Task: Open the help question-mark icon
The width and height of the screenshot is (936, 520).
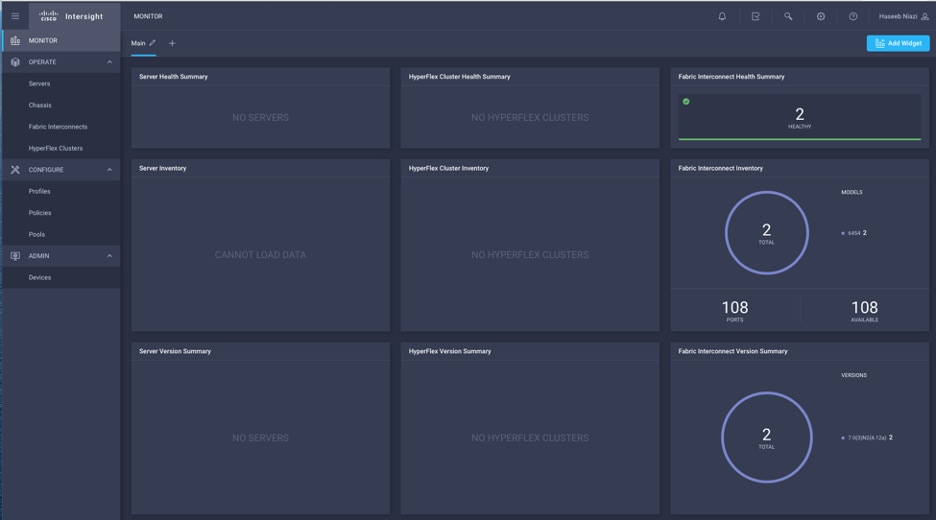Action: (x=853, y=17)
